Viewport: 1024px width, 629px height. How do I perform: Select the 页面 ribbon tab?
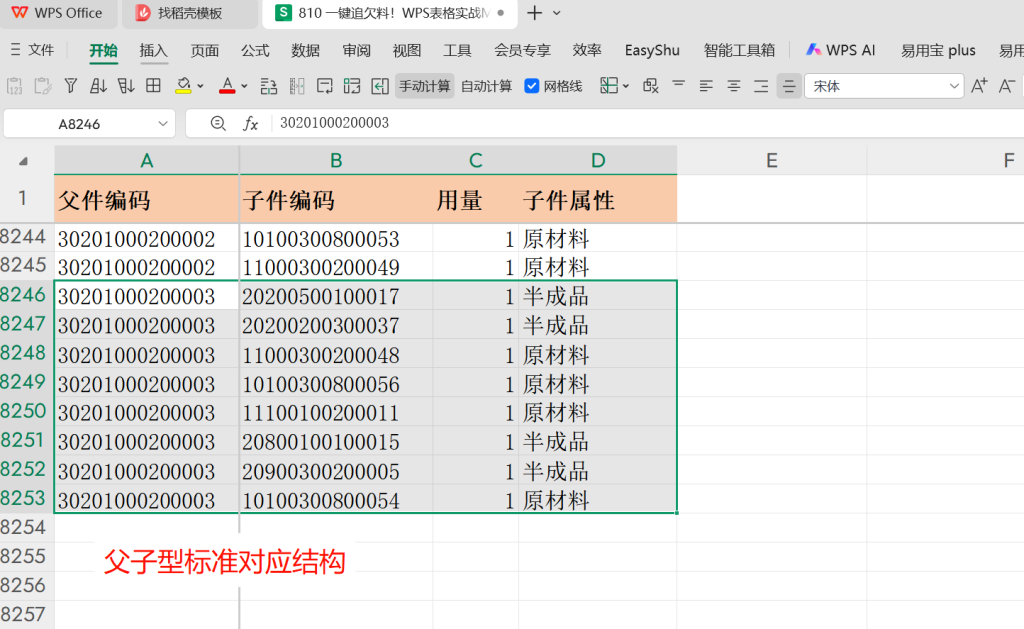click(x=204, y=51)
